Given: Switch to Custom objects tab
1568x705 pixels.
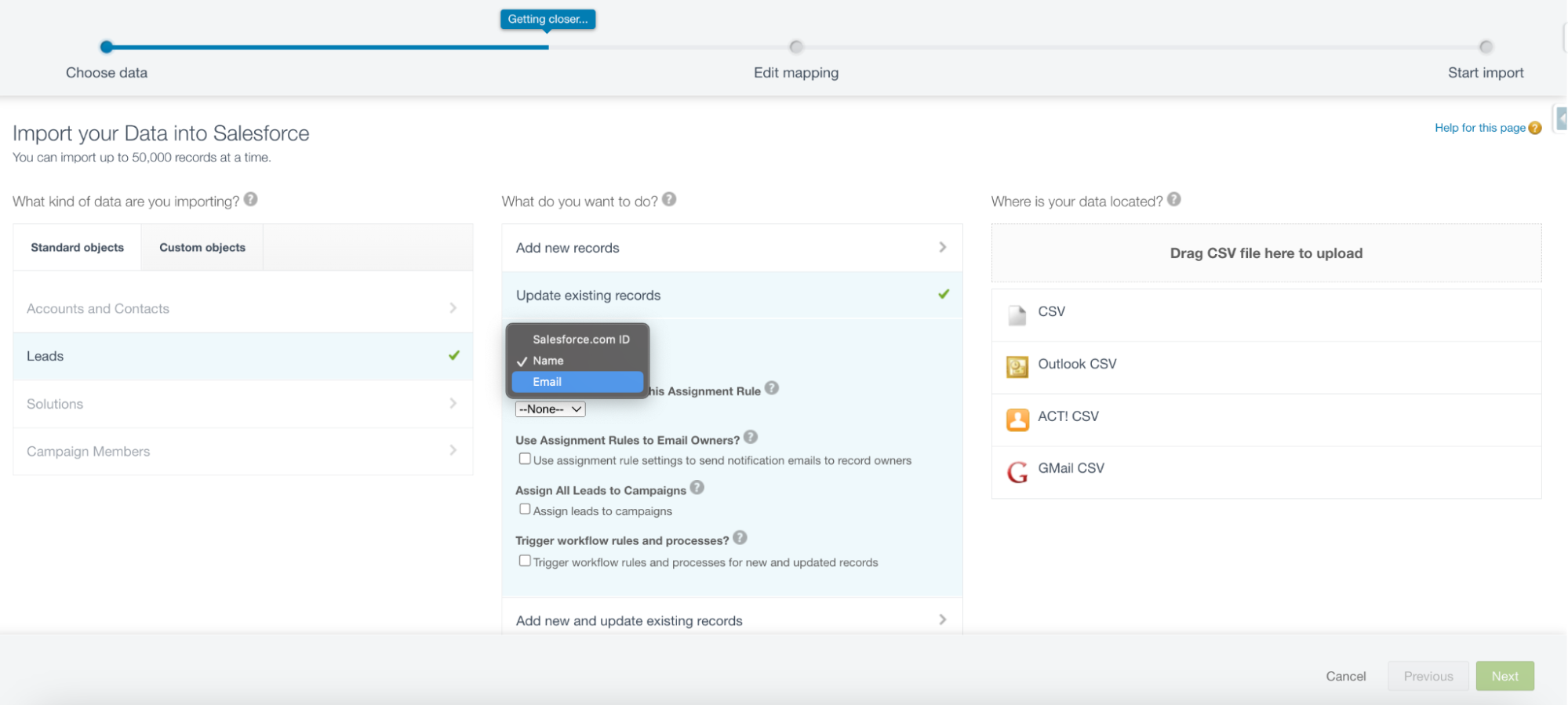Looking at the screenshot, I should [x=202, y=248].
